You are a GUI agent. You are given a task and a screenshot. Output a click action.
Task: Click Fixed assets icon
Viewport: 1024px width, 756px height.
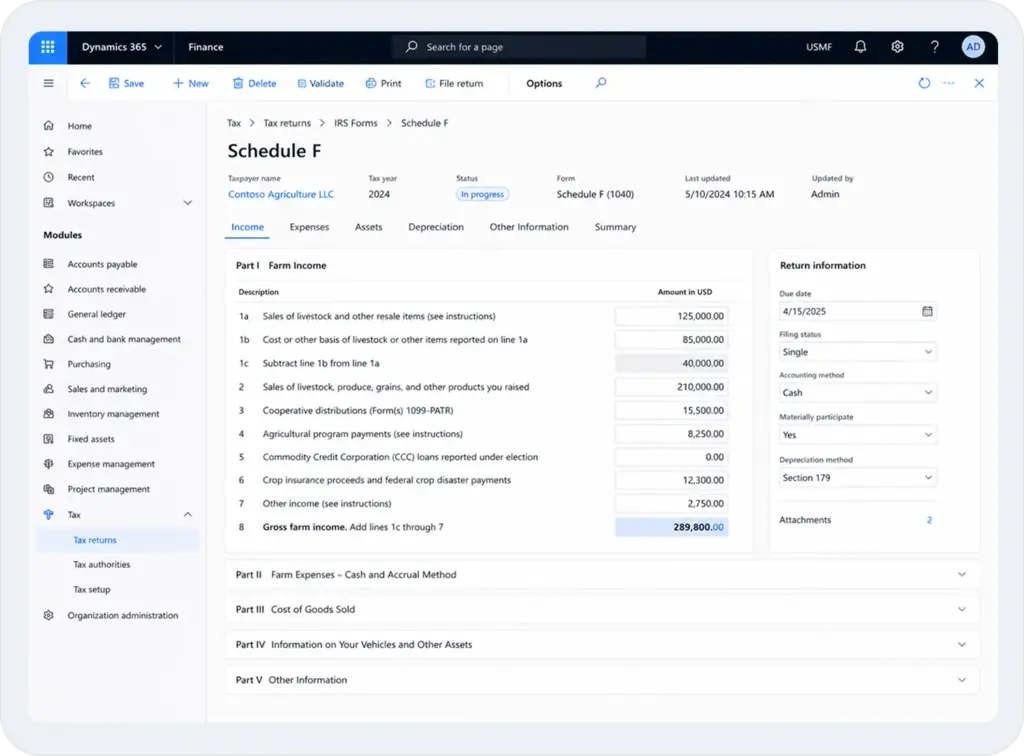click(x=48, y=439)
